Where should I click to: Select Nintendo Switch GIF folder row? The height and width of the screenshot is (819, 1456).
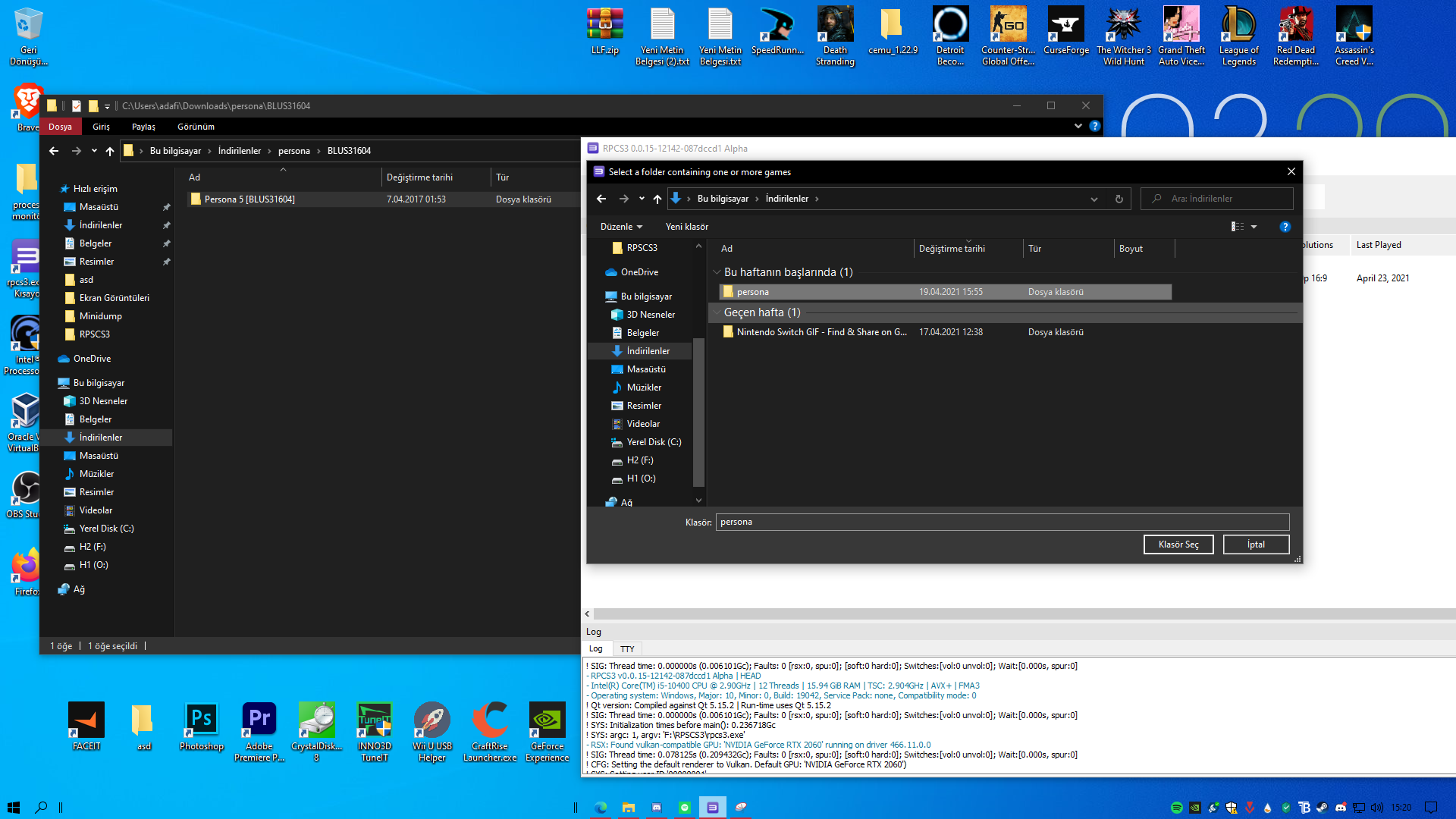(x=945, y=332)
